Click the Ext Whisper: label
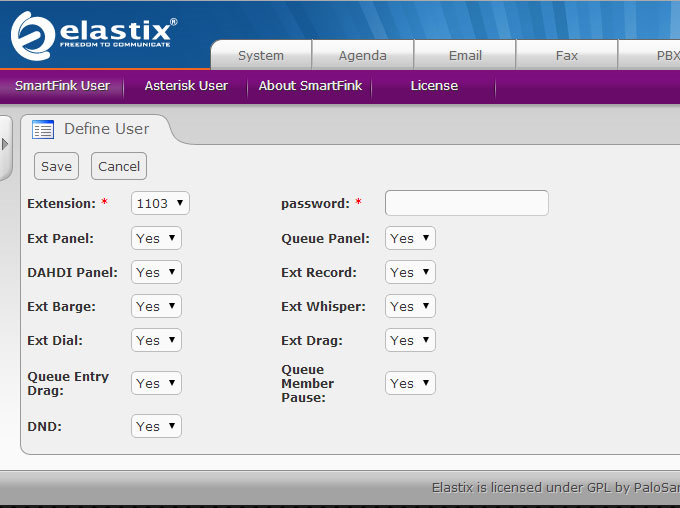The width and height of the screenshot is (680, 508). point(324,307)
